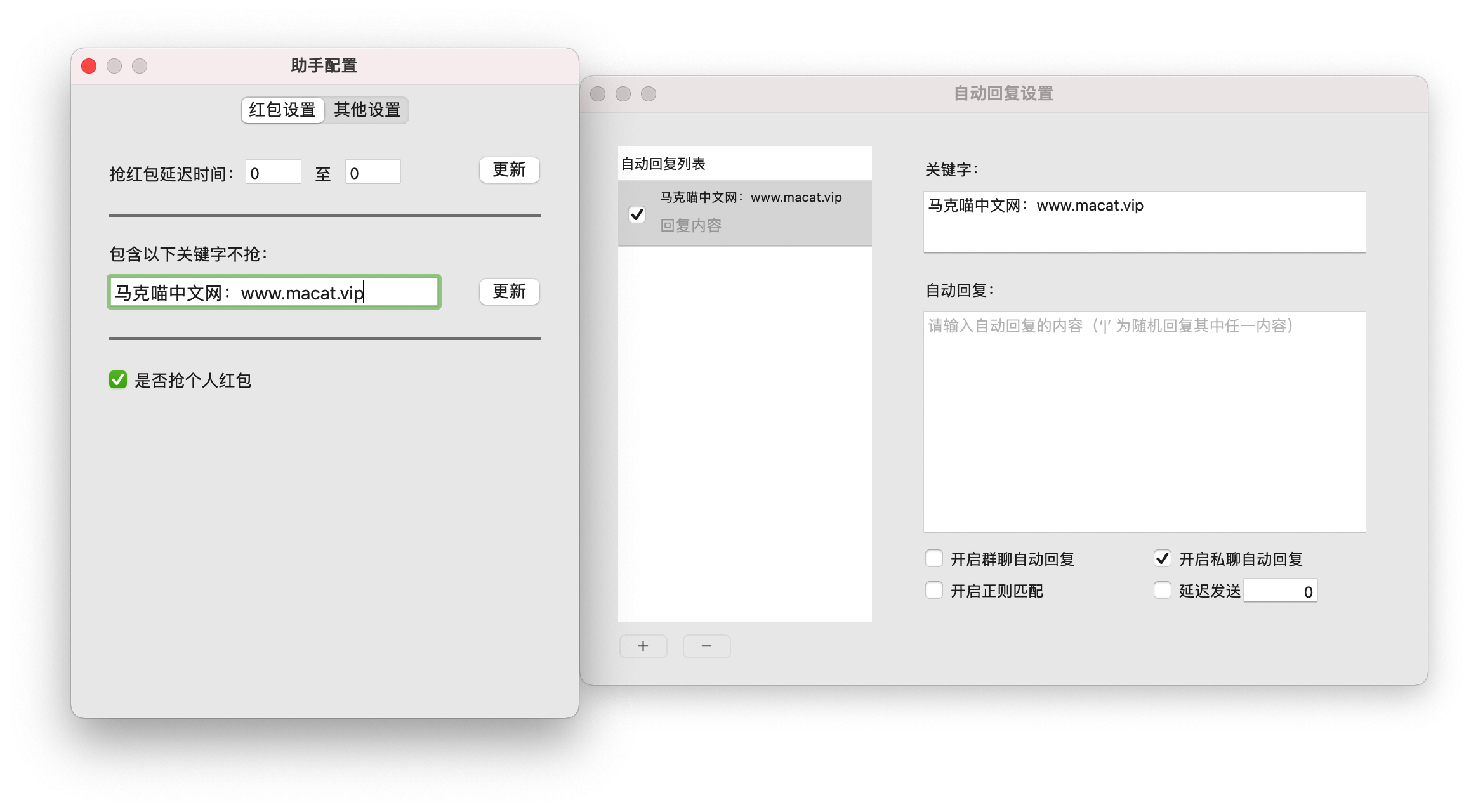Viewport: 1471px width, 812px height.
Task: Toggle the 是否抢个人红包 checkbox
Action: coord(118,380)
